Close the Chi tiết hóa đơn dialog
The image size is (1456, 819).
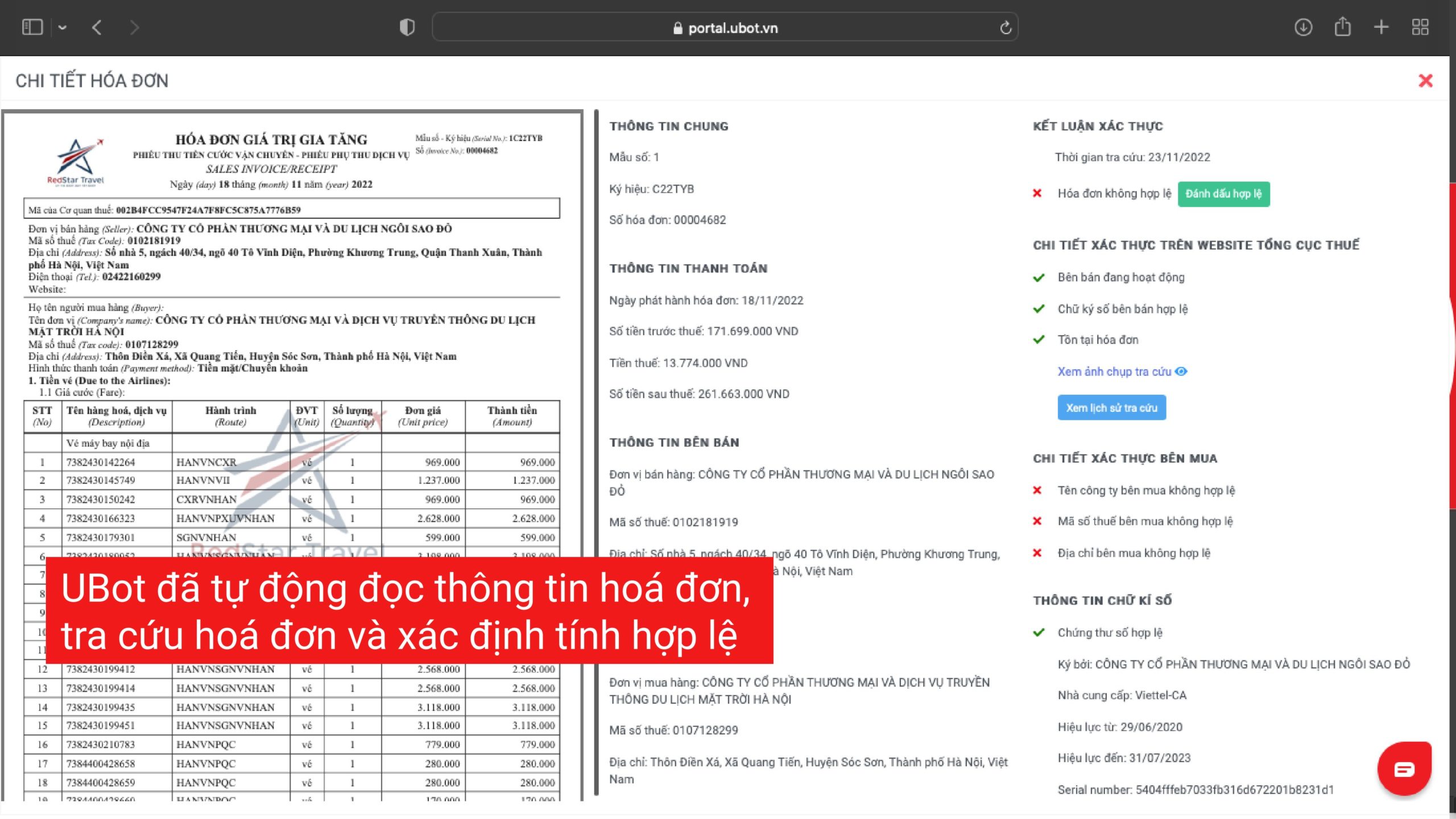[x=1425, y=81]
